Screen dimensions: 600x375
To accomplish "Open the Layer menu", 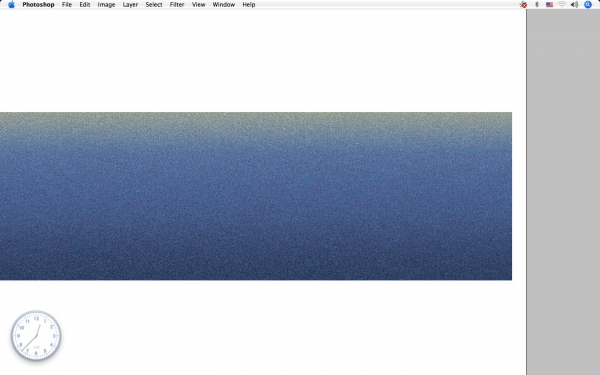I will [x=130, y=5].
